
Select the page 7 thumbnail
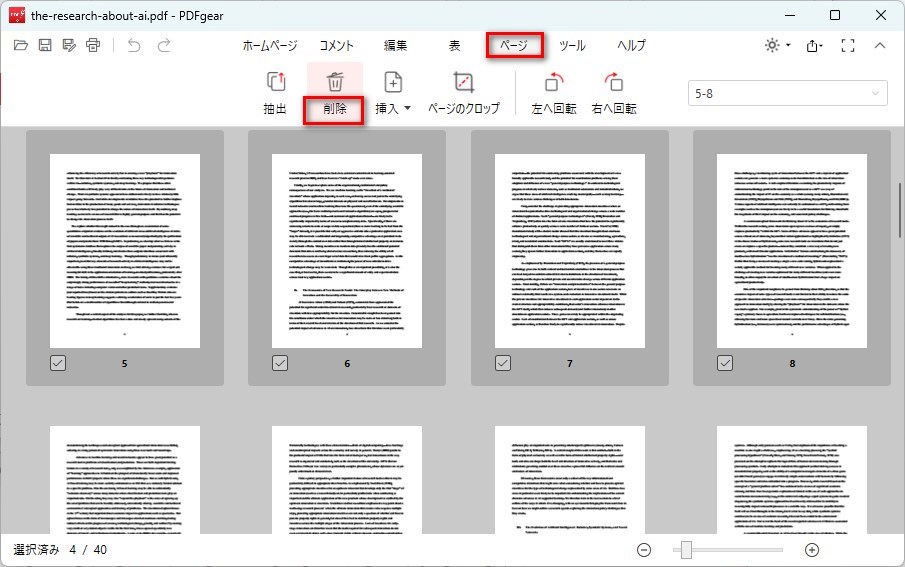coord(570,251)
